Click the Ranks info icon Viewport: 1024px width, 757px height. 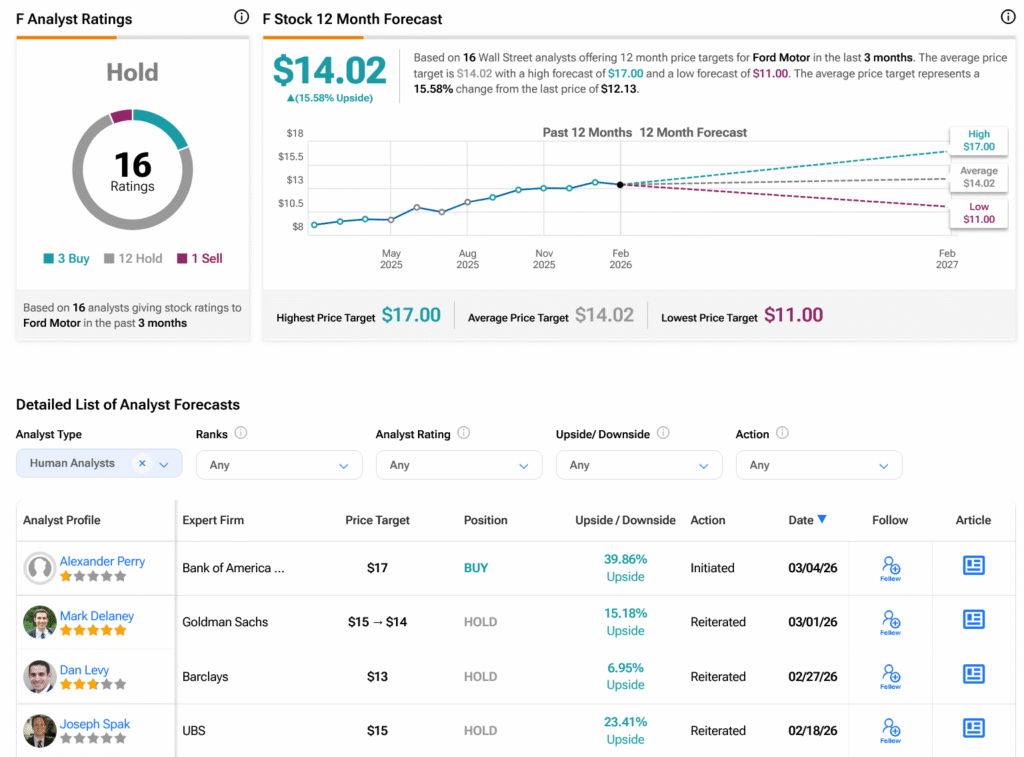[x=240, y=433]
